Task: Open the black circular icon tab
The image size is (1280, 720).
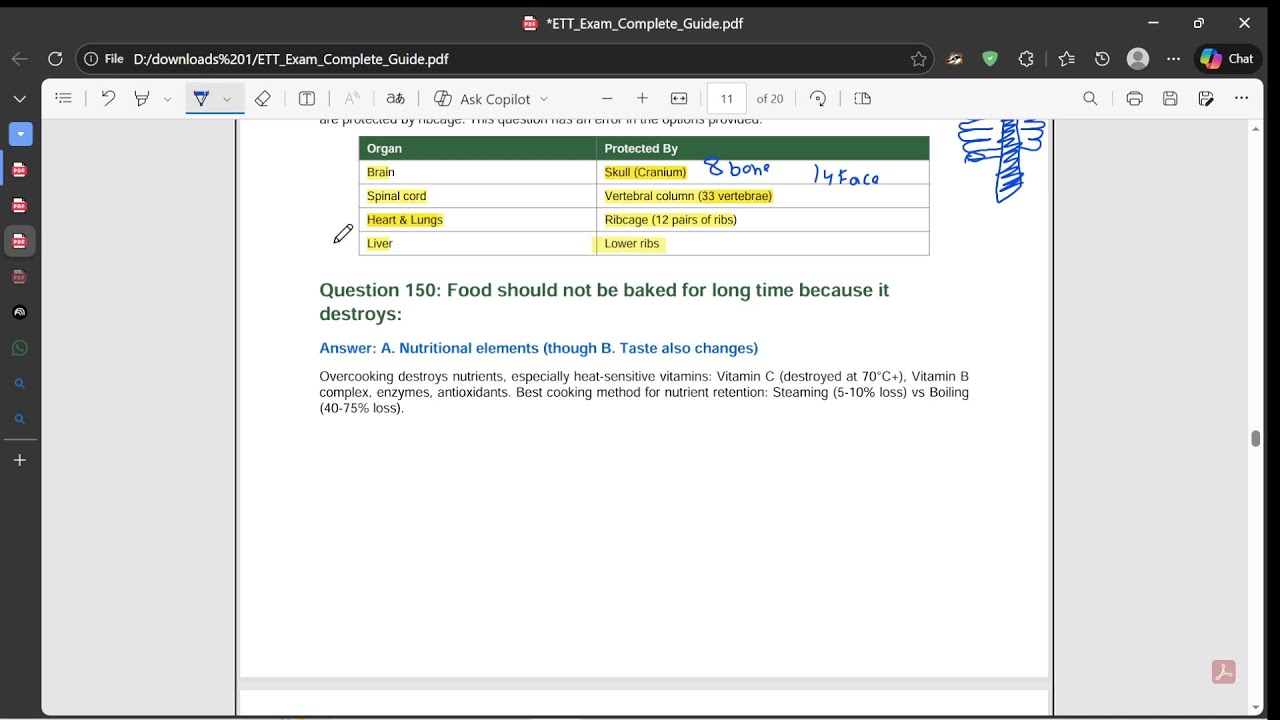Action: click(20, 312)
